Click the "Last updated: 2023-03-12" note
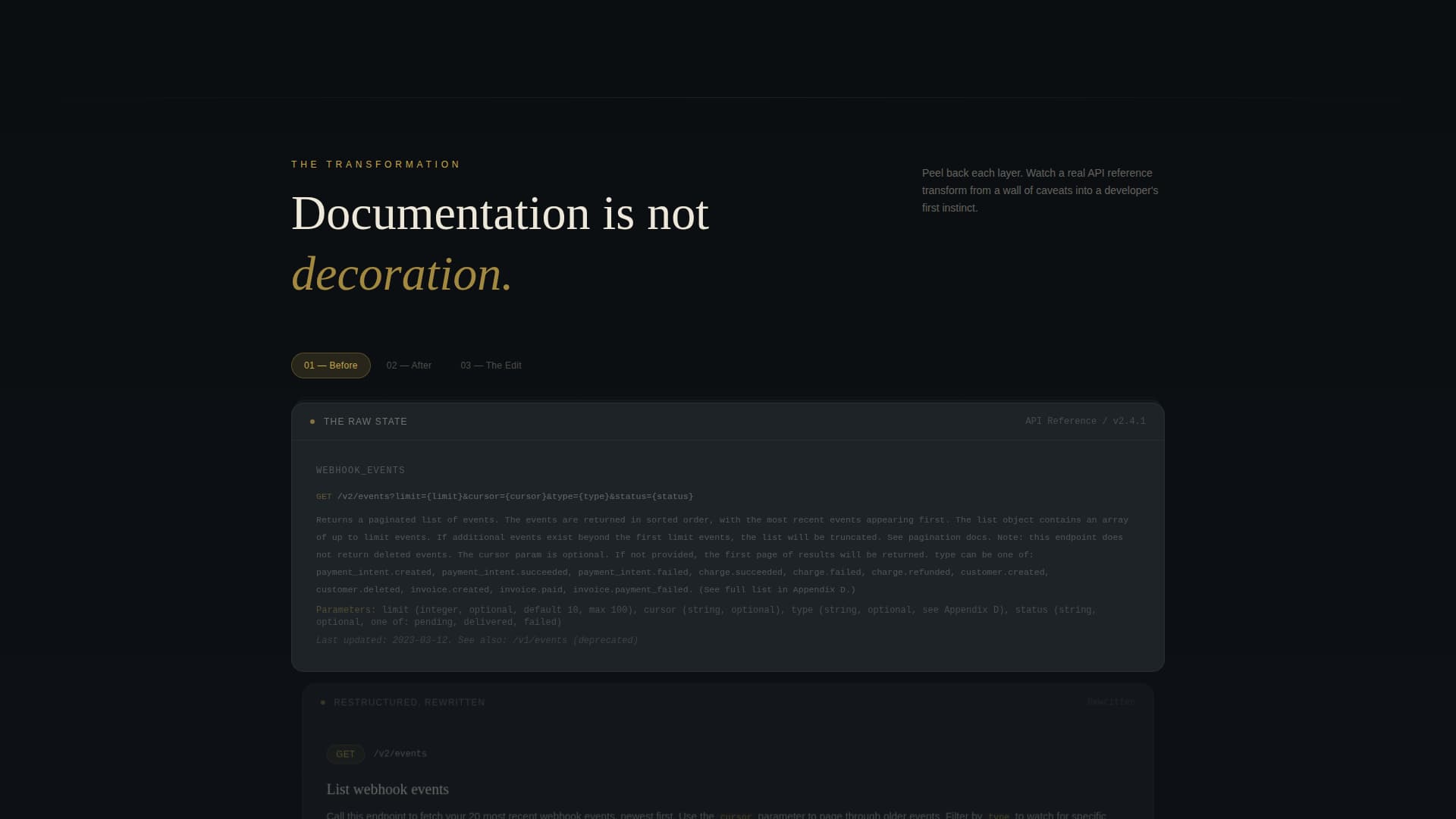This screenshot has width=1456, height=819. (477, 641)
